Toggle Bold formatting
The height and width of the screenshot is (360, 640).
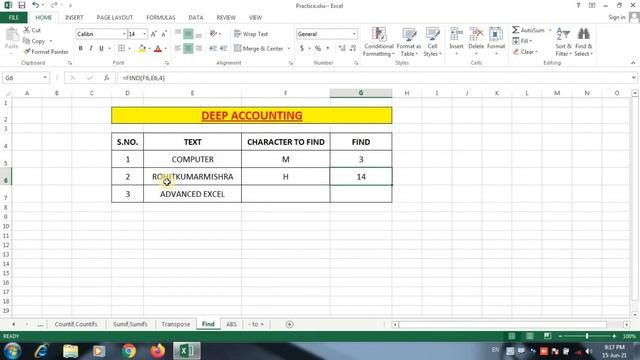(x=80, y=48)
